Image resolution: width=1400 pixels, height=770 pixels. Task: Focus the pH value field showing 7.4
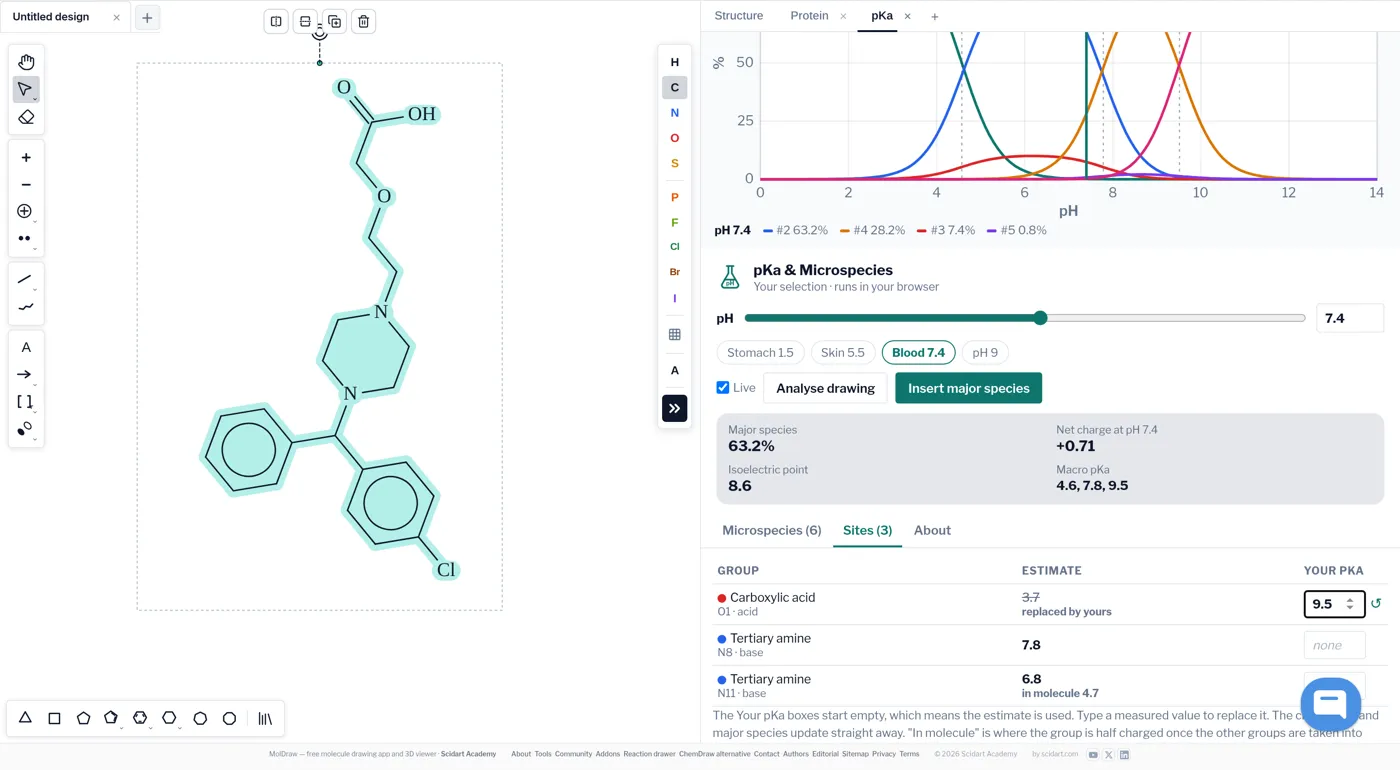click(x=1349, y=318)
